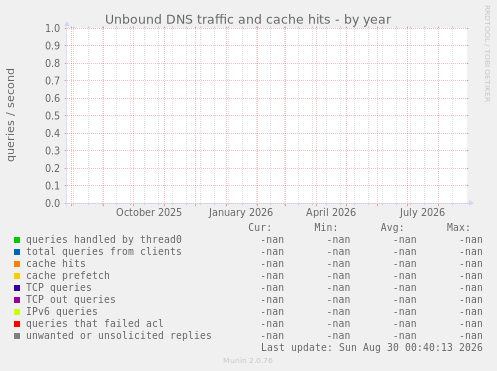Click the dark blue TCP queries swatch
Image resolution: width=497 pixels, height=371 pixels.
(17, 288)
